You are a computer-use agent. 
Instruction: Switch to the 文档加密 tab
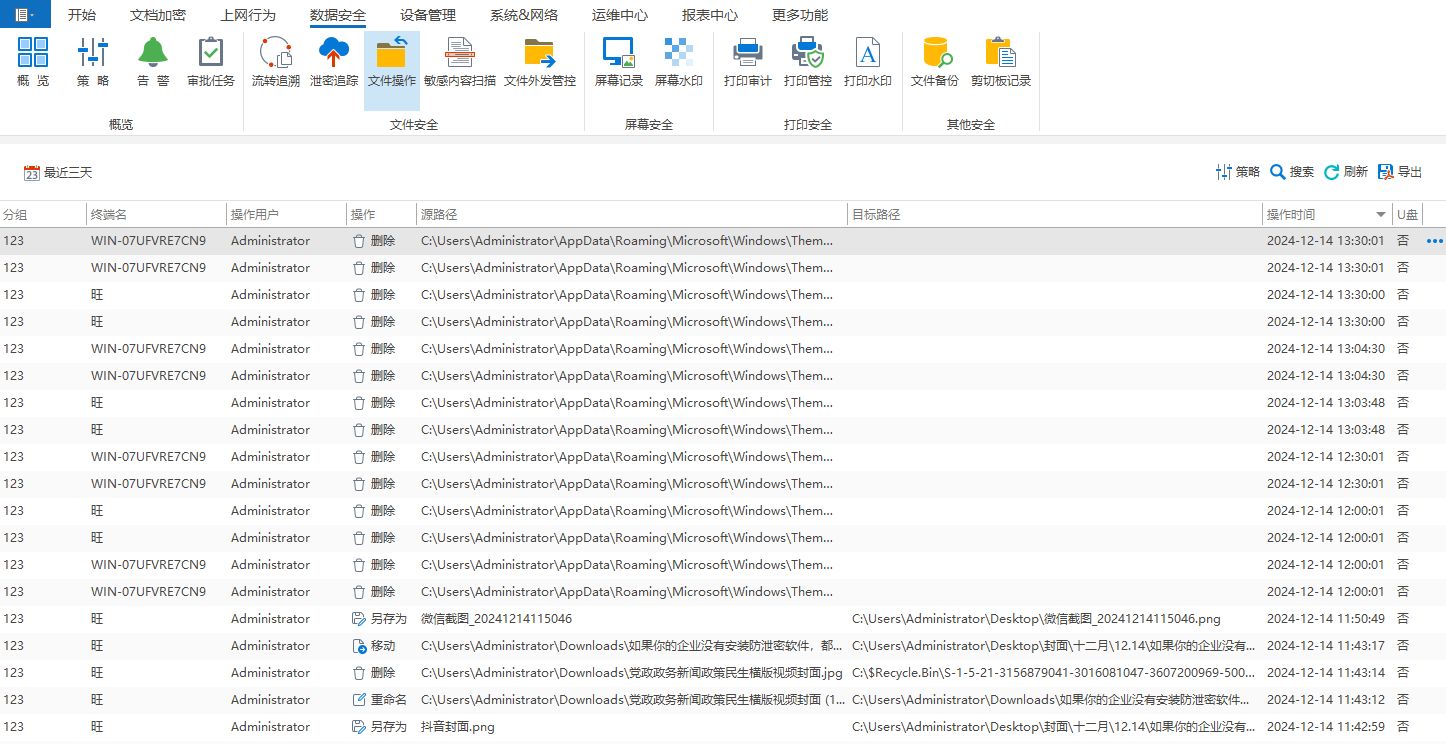(x=158, y=15)
